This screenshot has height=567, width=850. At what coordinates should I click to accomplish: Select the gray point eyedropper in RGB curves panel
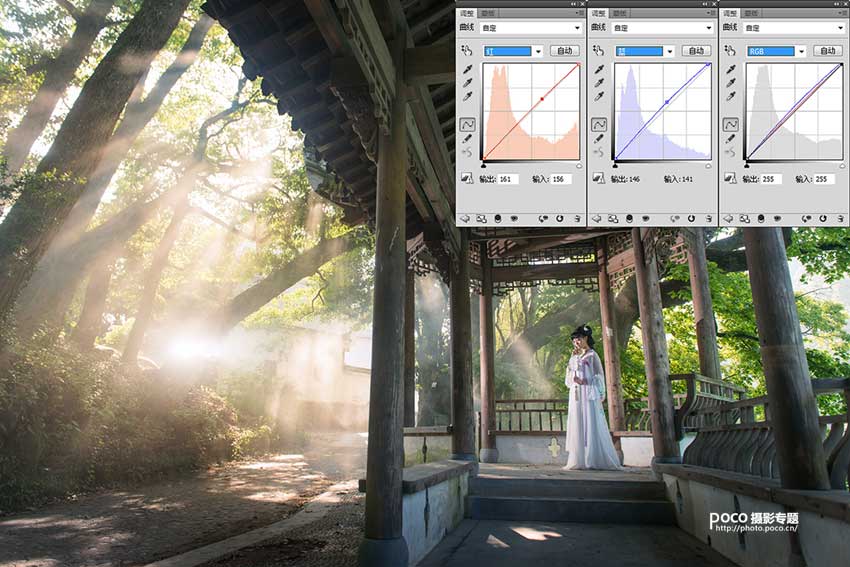click(730, 83)
